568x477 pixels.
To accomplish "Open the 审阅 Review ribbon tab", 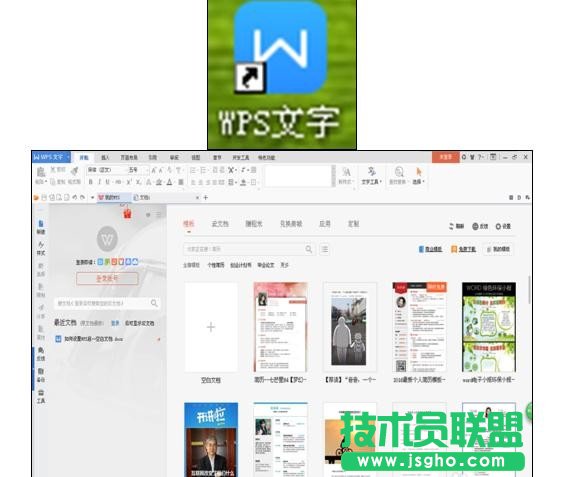I will (x=174, y=158).
